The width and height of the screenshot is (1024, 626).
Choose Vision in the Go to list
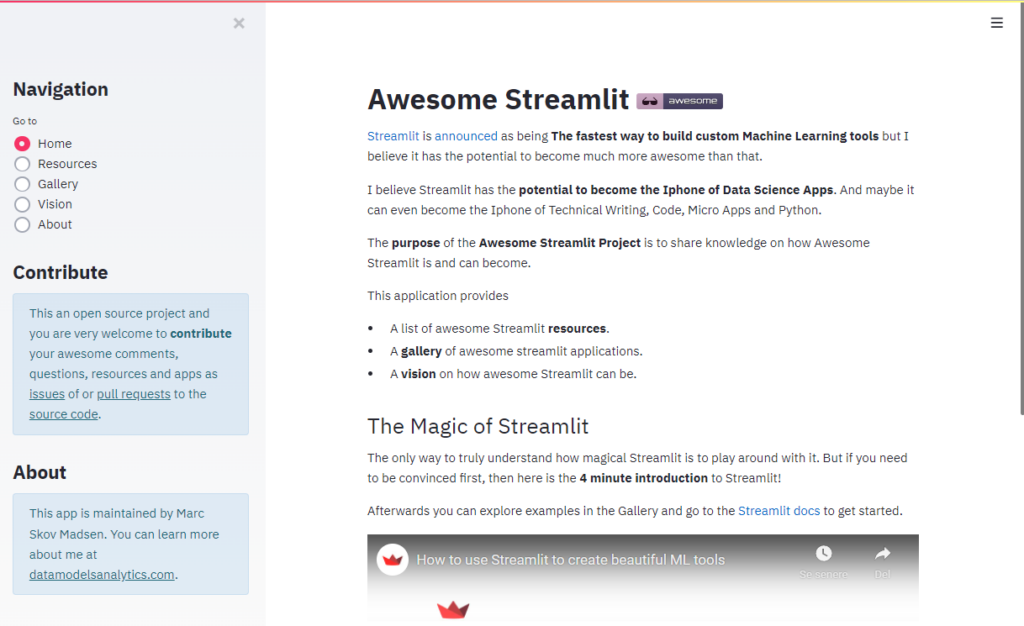click(22, 204)
